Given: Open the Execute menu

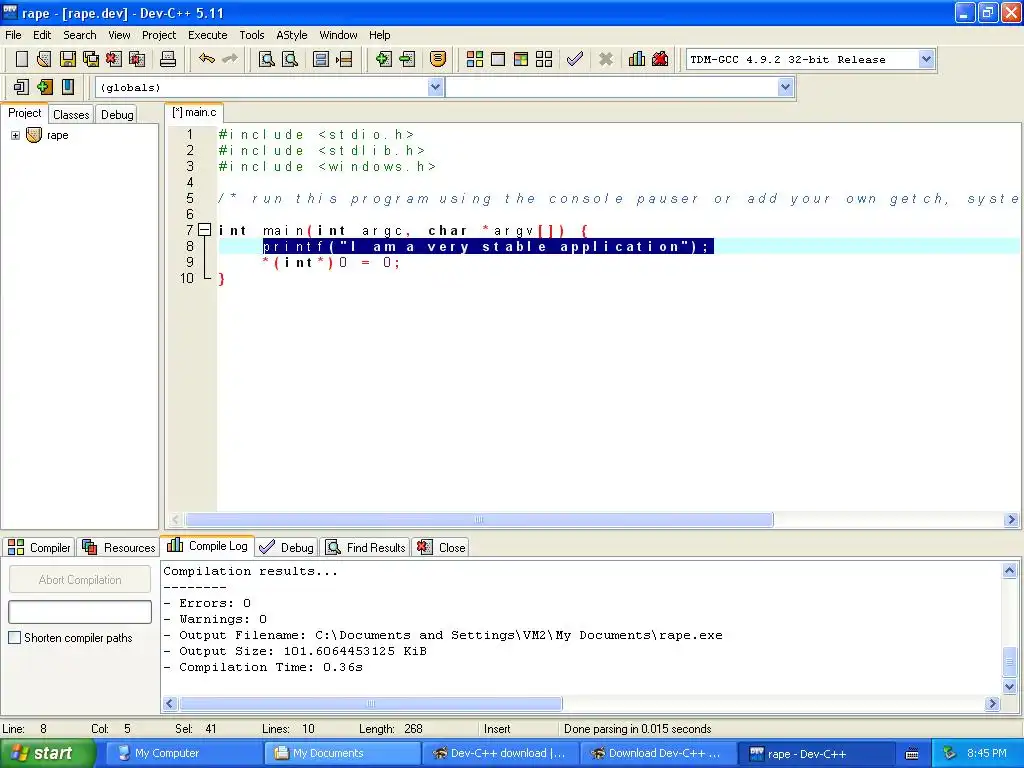Looking at the screenshot, I should [208, 35].
